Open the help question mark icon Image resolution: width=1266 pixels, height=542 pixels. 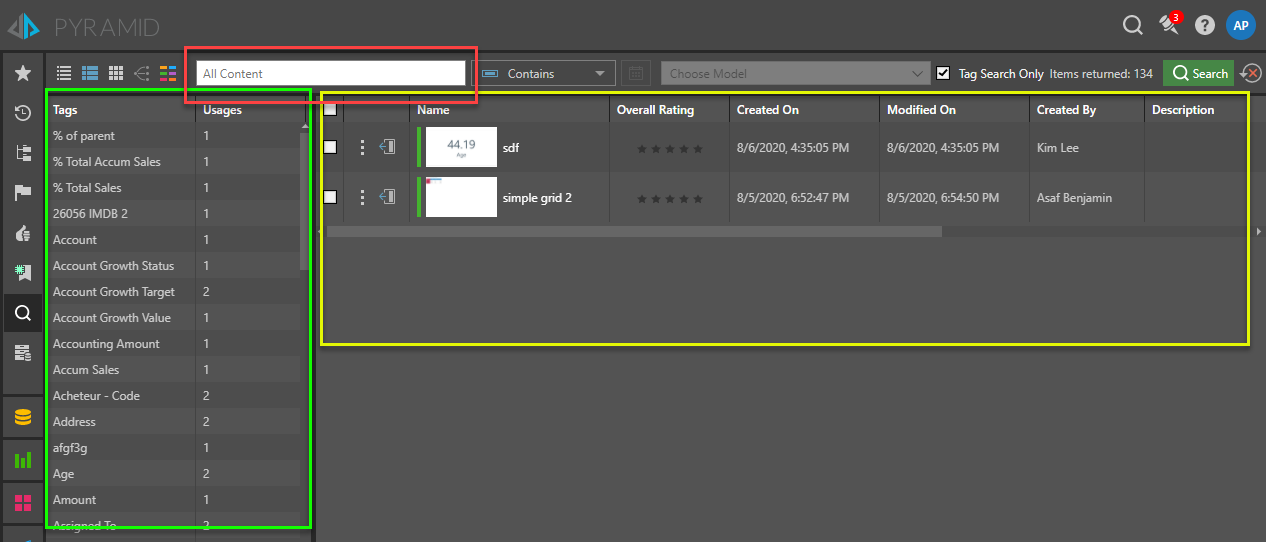[1205, 25]
